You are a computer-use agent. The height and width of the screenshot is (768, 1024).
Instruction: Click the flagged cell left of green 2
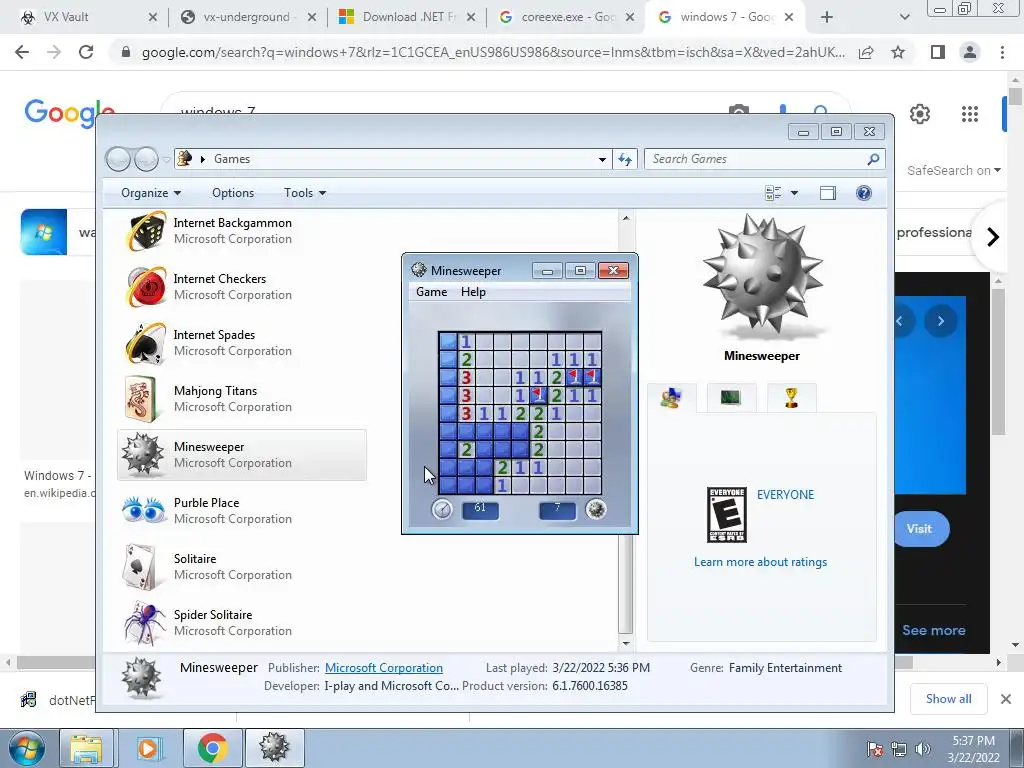coord(537,395)
